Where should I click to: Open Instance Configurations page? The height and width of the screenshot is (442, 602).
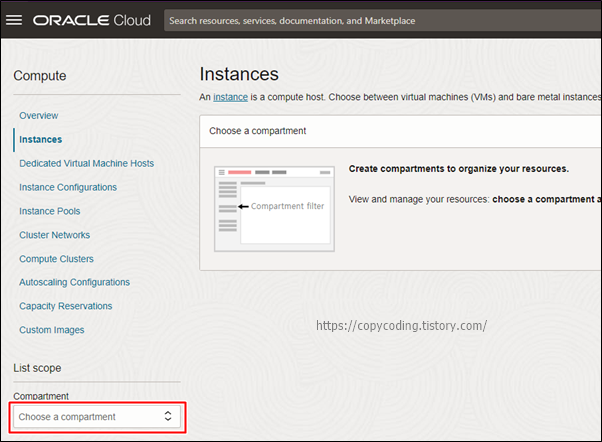point(68,187)
